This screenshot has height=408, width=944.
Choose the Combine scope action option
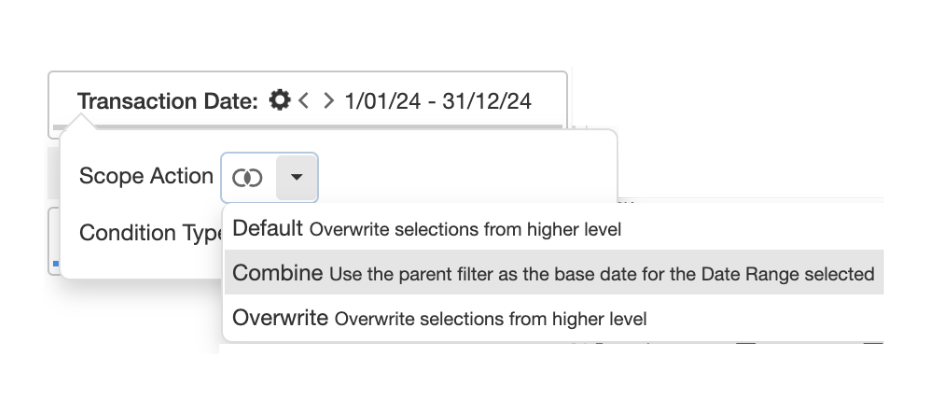553,273
